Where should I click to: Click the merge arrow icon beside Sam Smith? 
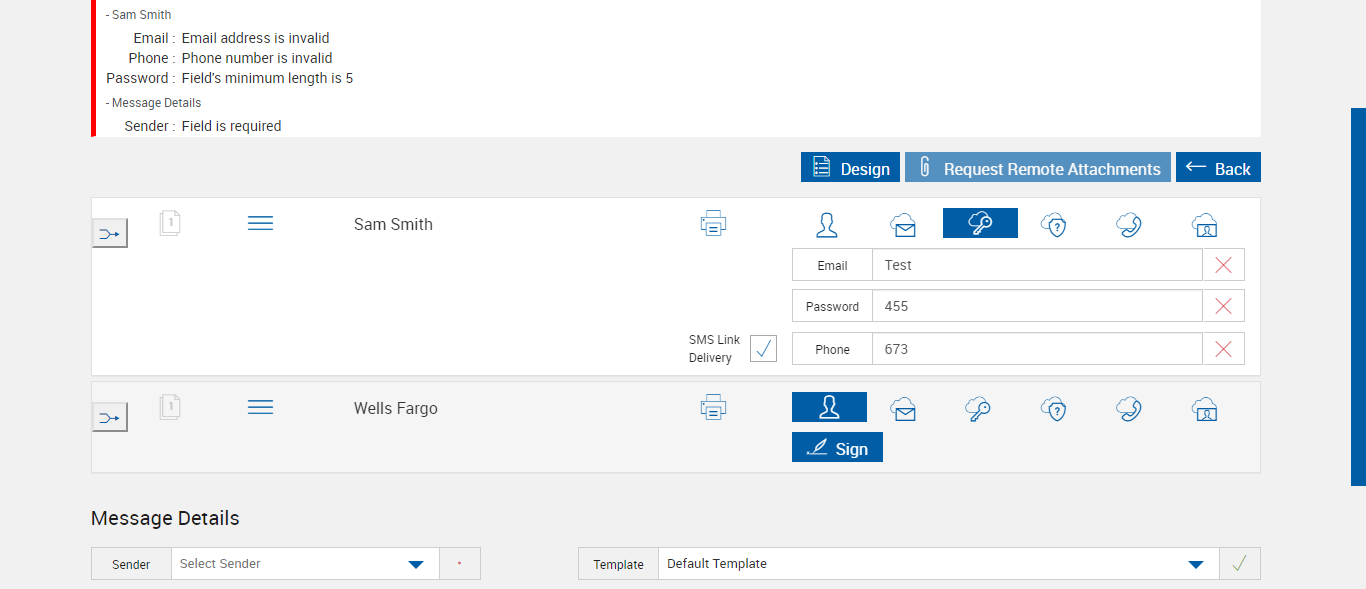click(110, 233)
